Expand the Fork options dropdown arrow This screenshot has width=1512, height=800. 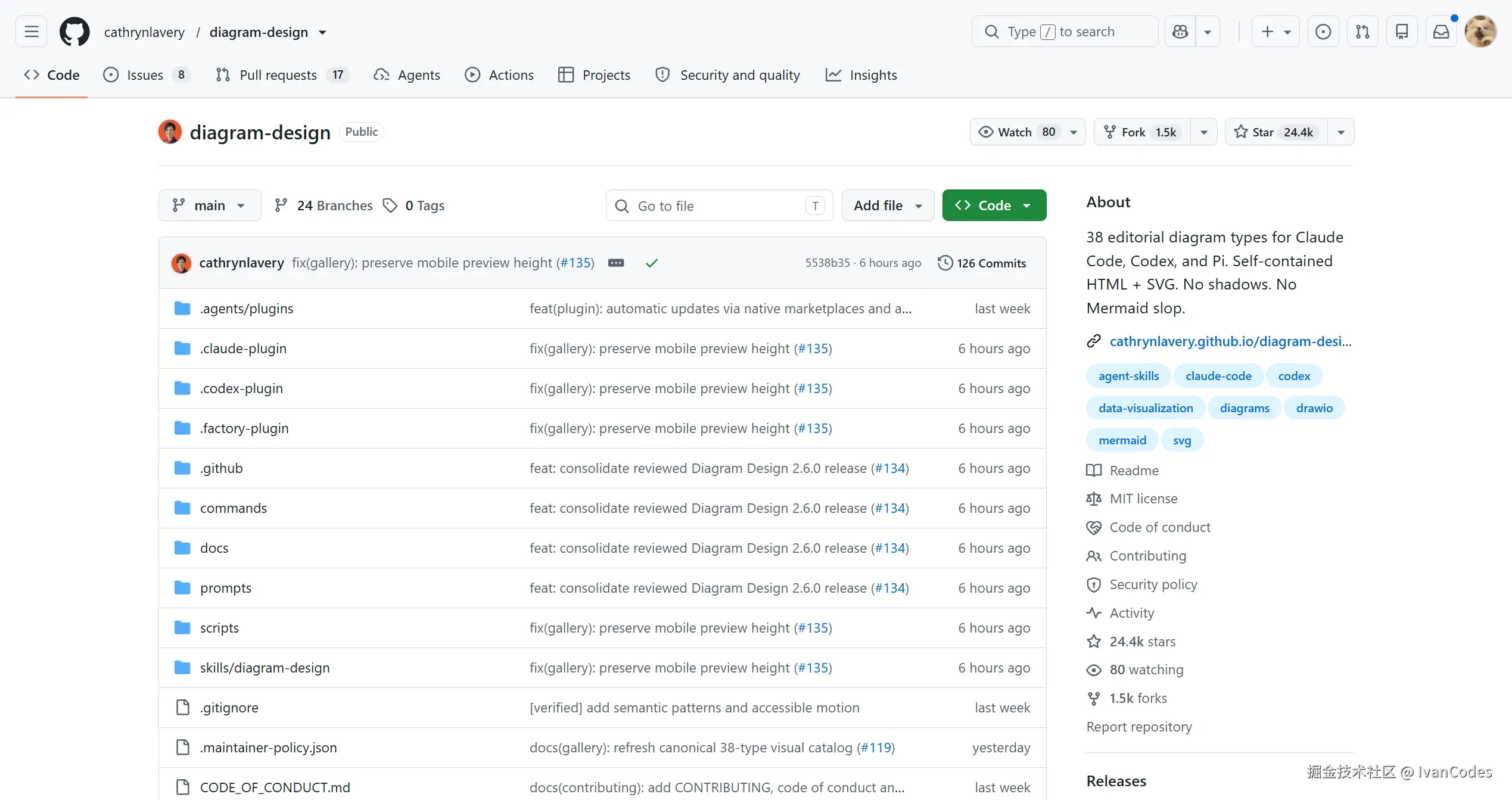pos(1204,132)
